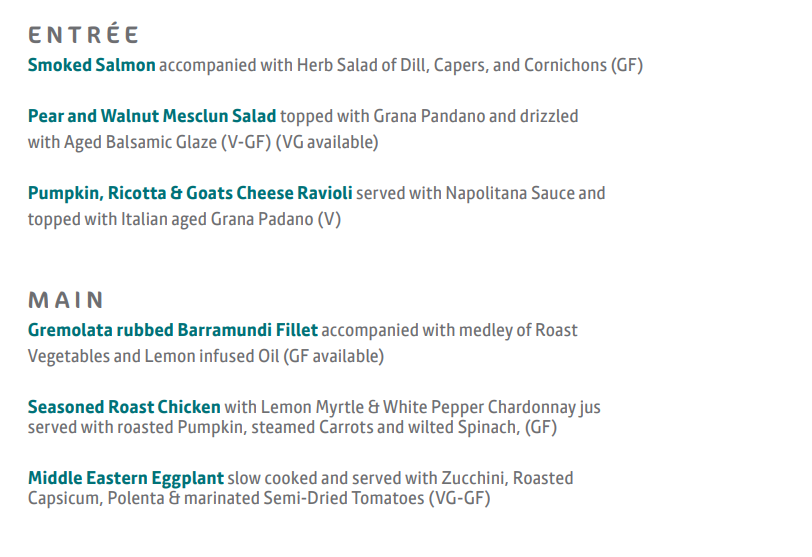Select the Middle Eastern Eggplant title
The width and height of the screenshot is (812, 557).
click(x=126, y=478)
